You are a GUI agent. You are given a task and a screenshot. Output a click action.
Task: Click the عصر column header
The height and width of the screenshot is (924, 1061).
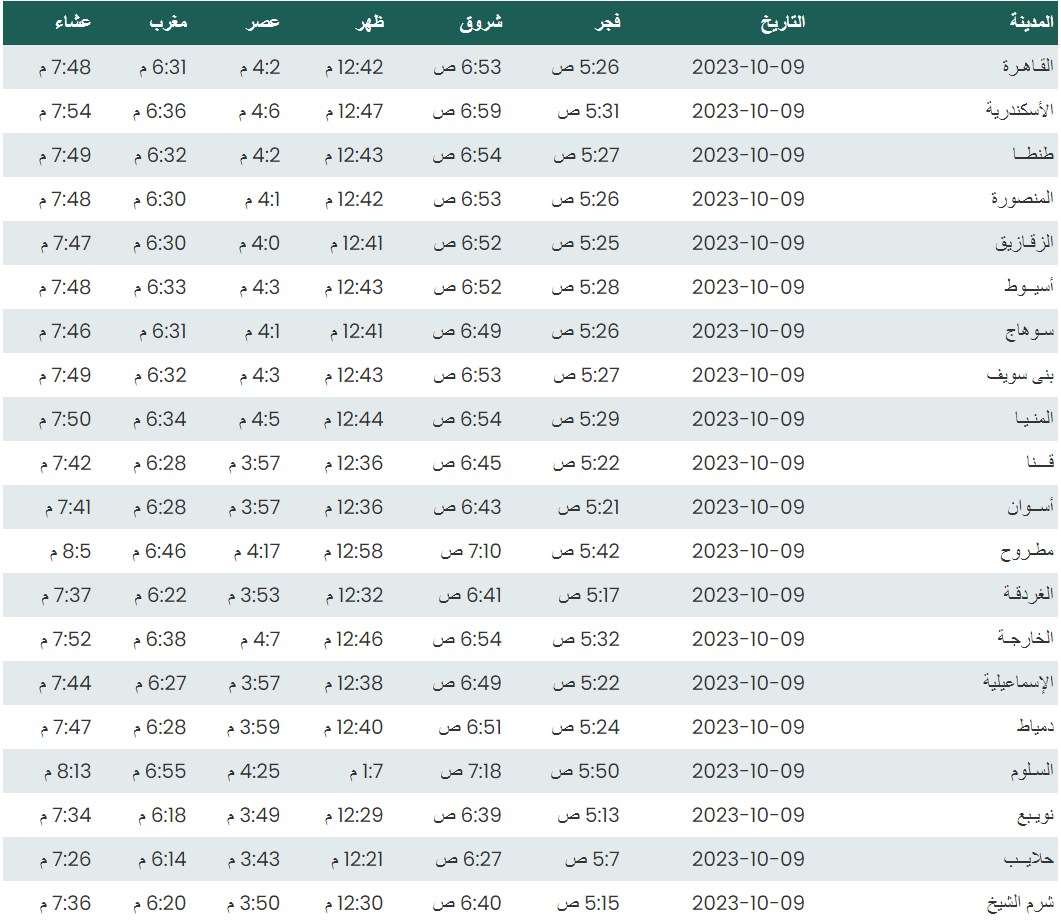click(x=264, y=22)
